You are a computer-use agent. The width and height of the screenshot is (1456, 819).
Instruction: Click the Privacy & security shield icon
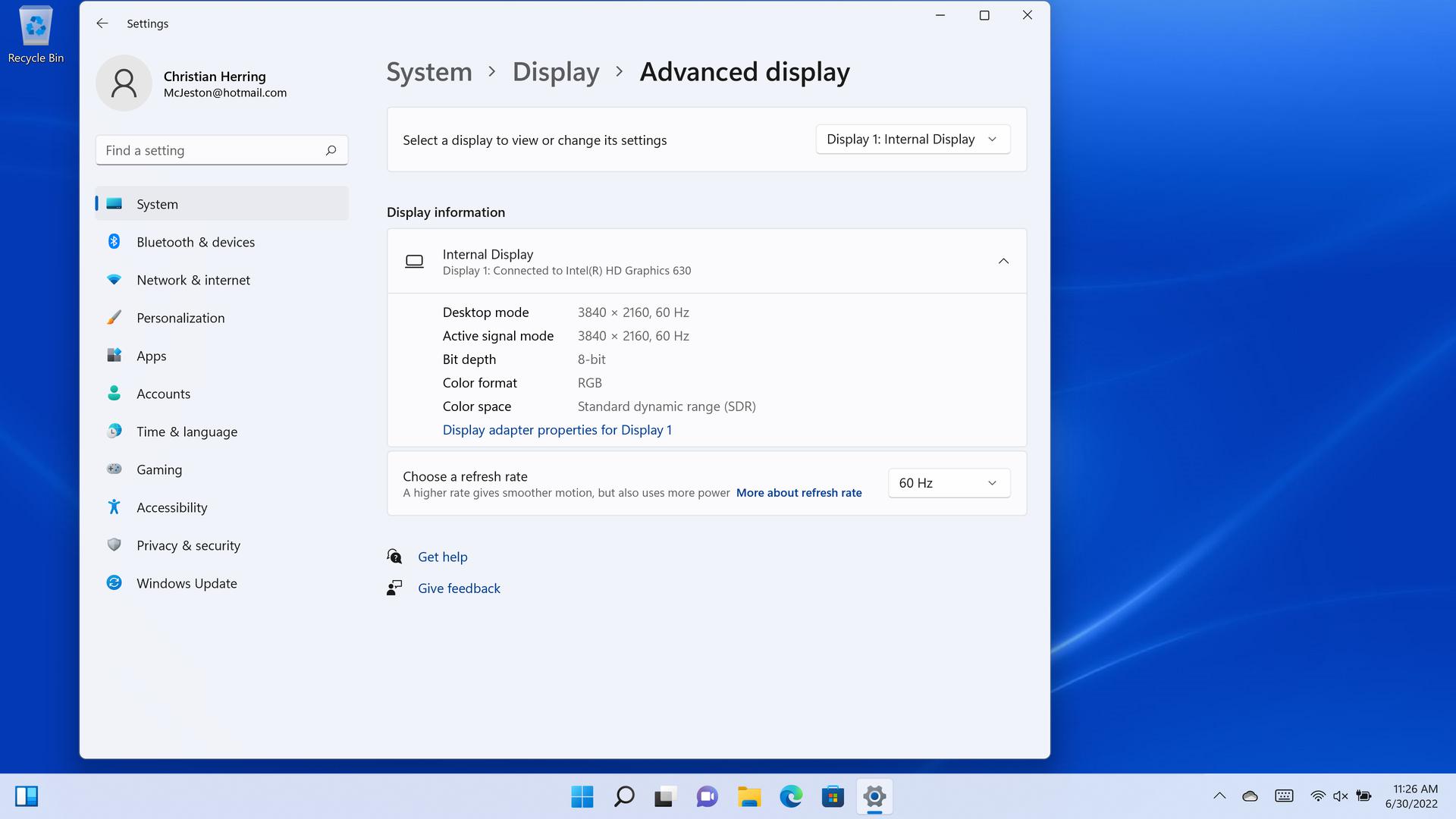point(114,544)
